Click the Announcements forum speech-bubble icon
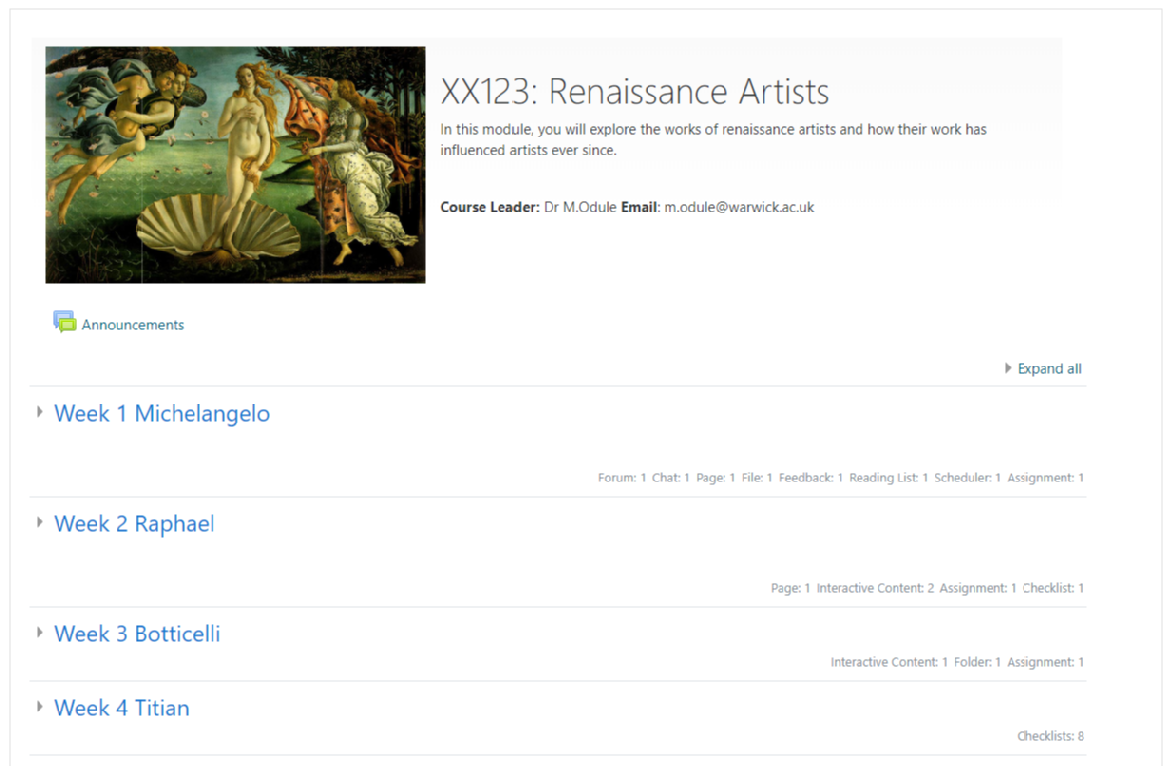The height and width of the screenshot is (766, 1169). tap(65, 322)
